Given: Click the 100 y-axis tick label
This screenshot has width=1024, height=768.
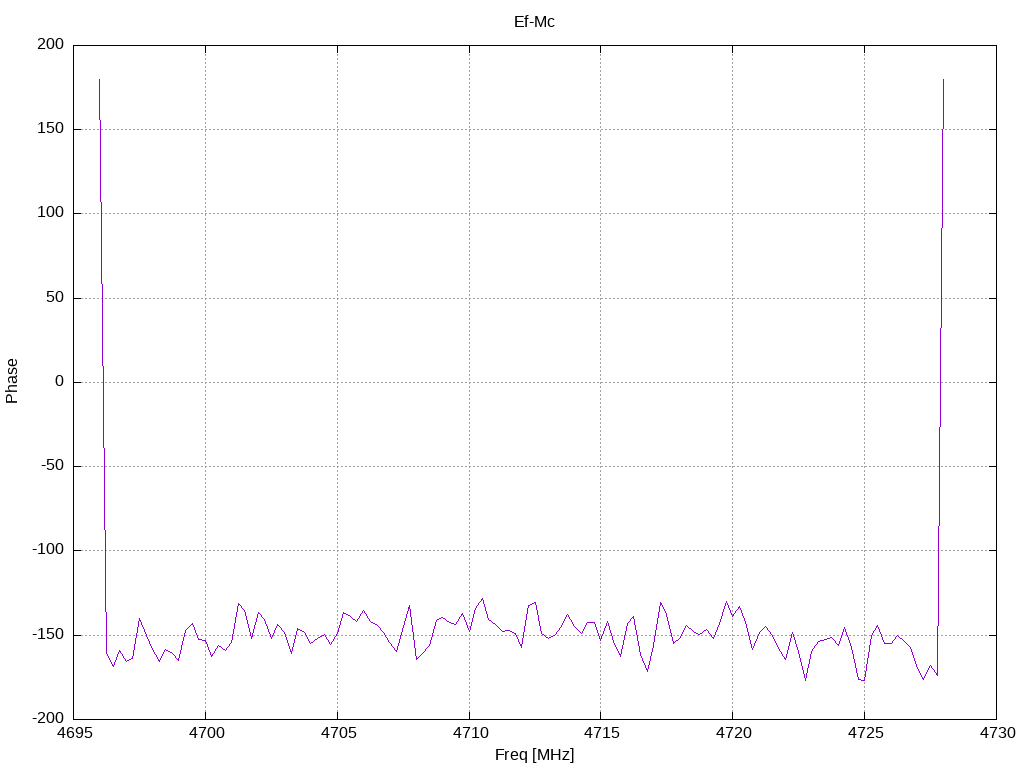Looking at the screenshot, I should click(51, 213).
